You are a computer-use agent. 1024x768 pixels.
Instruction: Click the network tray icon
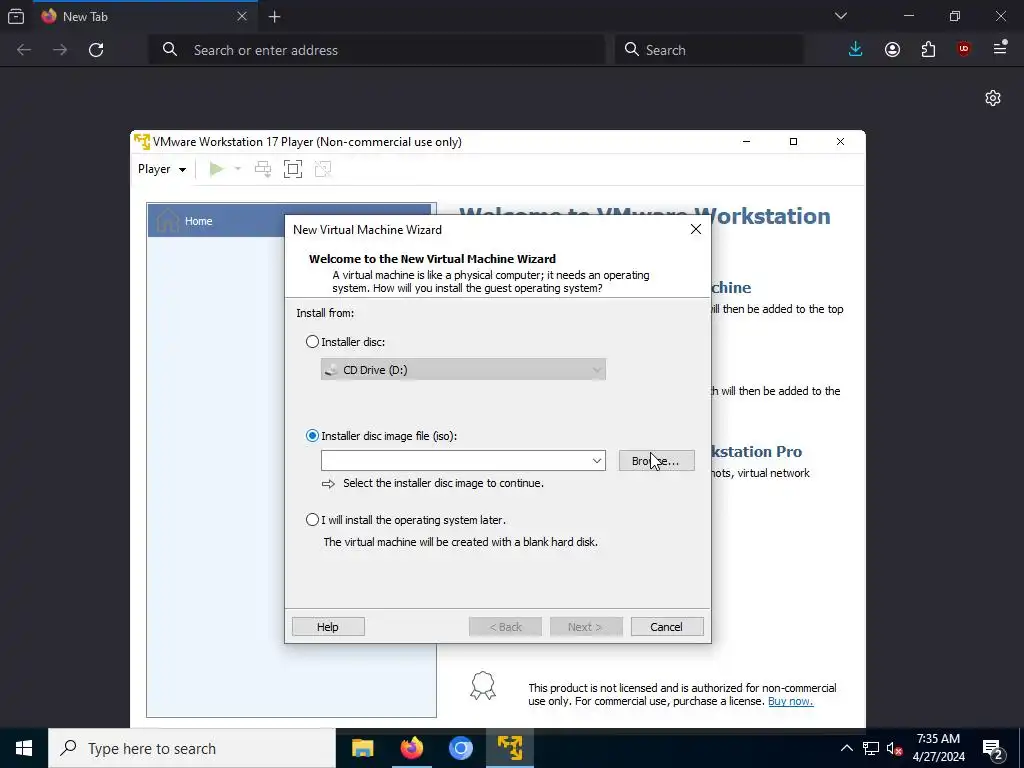(871, 748)
